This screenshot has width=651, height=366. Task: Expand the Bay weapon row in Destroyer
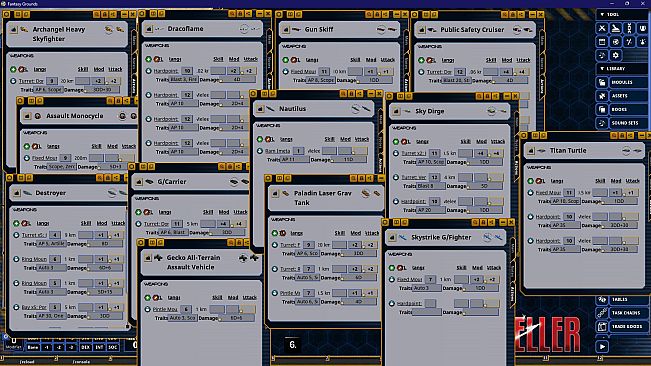click(x=16, y=307)
